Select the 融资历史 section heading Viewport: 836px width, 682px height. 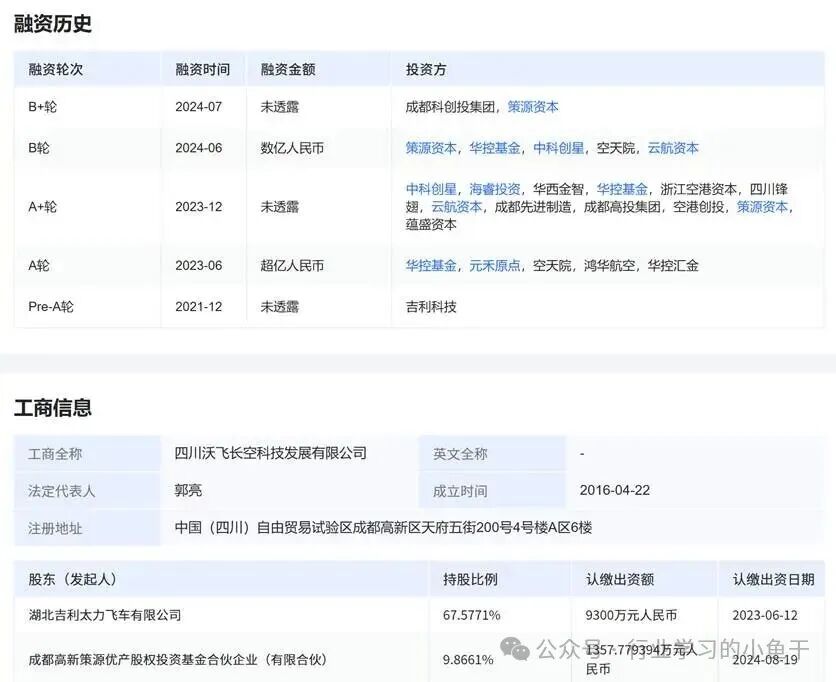[53, 23]
